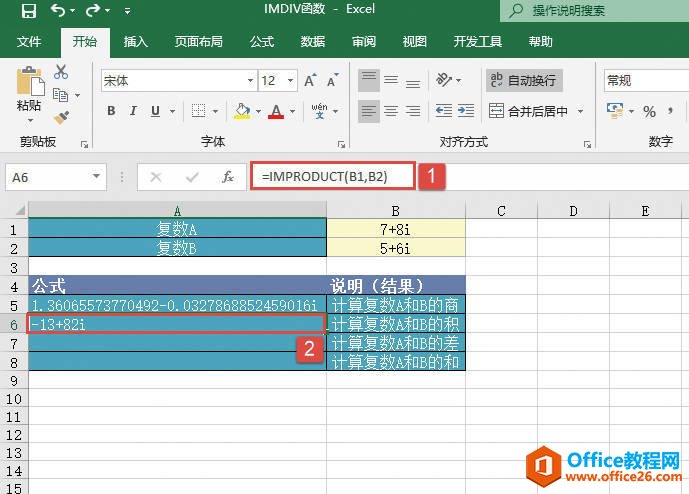Expand the Name Box dropdown arrow
The width and height of the screenshot is (689, 494).
point(96,177)
